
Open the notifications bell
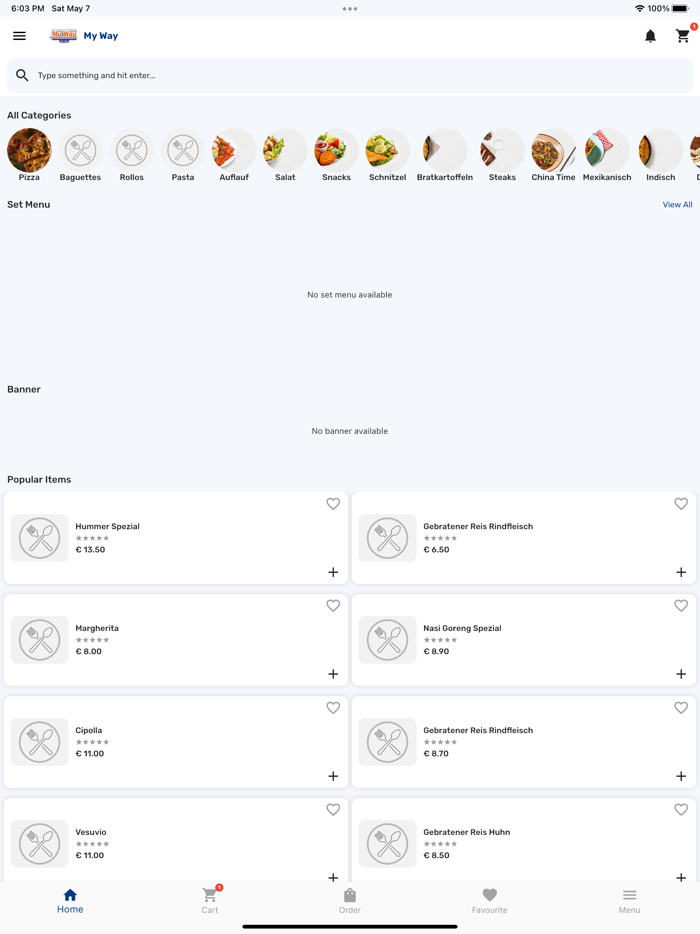click(x=650, y=36)
